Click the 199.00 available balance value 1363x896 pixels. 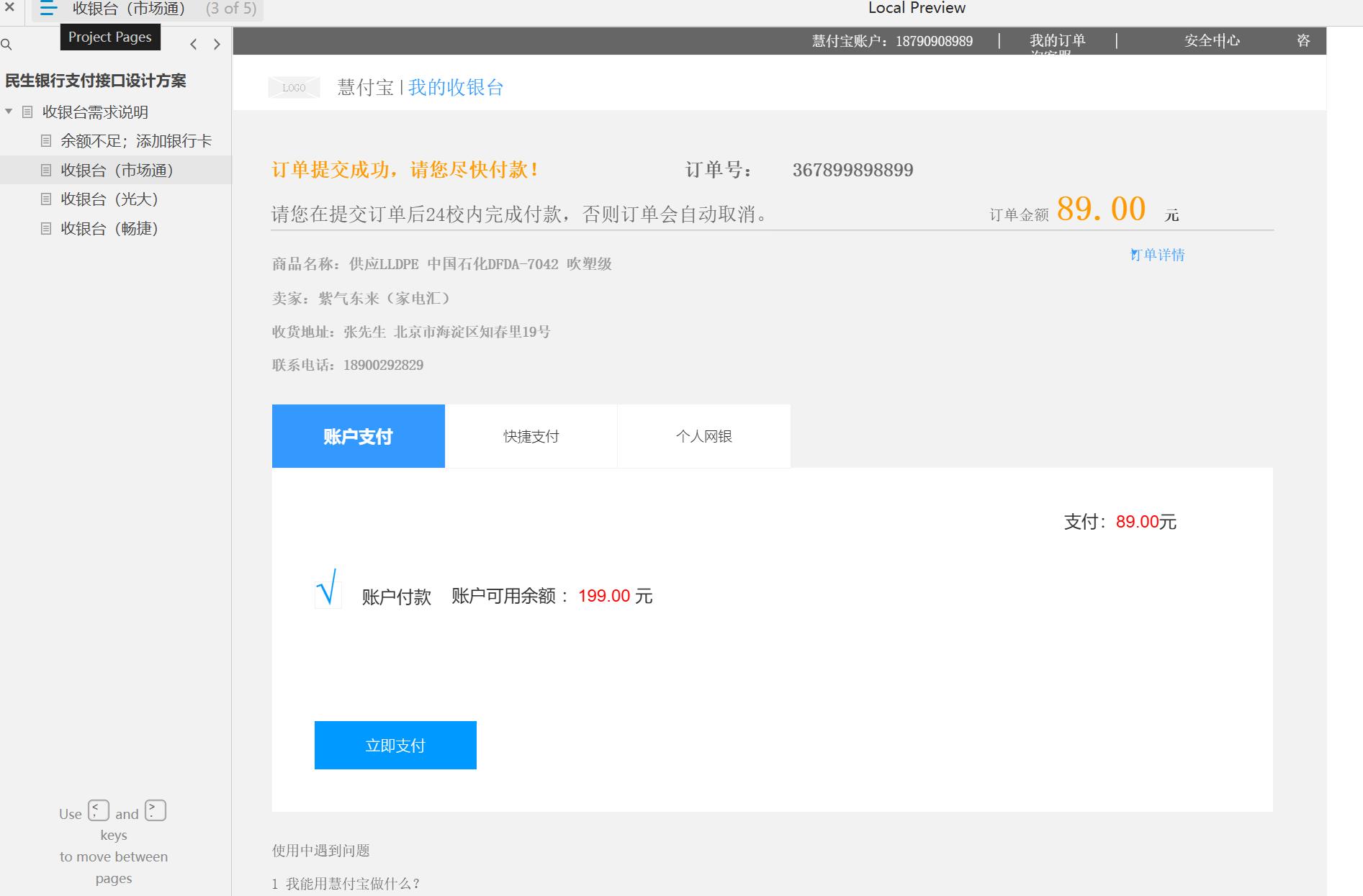(604, 596)
